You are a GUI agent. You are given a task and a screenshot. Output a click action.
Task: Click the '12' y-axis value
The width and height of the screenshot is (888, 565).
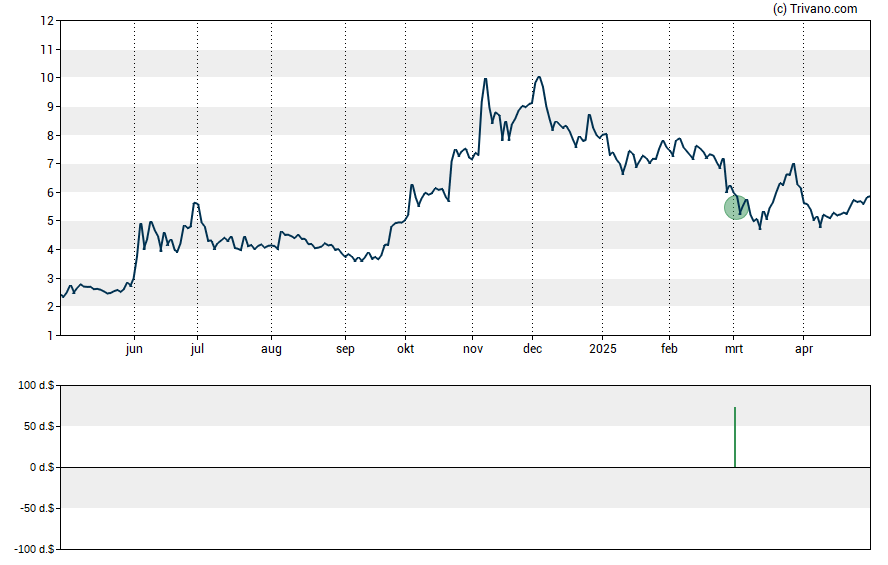47,21
